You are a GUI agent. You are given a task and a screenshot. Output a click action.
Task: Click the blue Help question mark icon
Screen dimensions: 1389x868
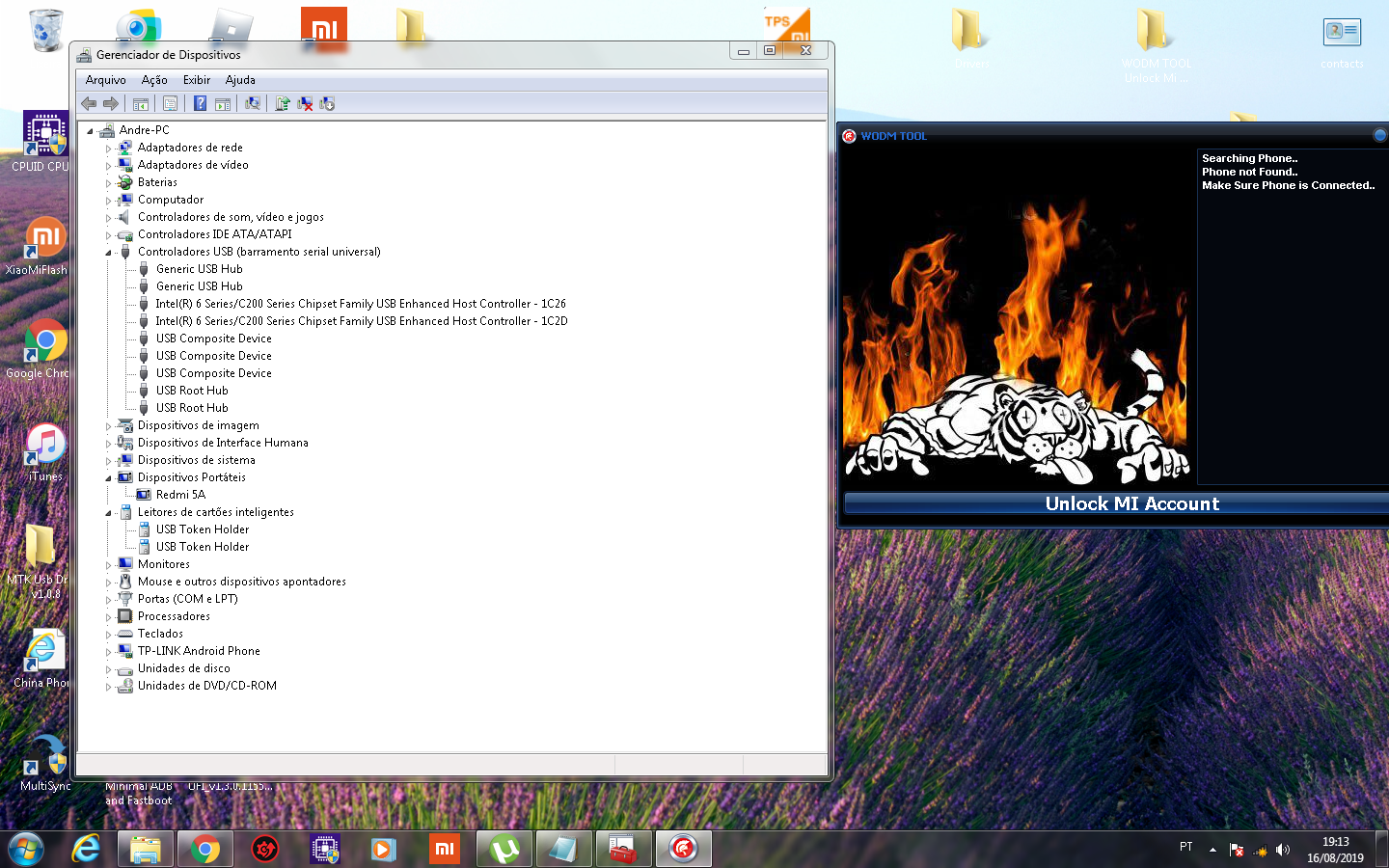pos(200,103)
